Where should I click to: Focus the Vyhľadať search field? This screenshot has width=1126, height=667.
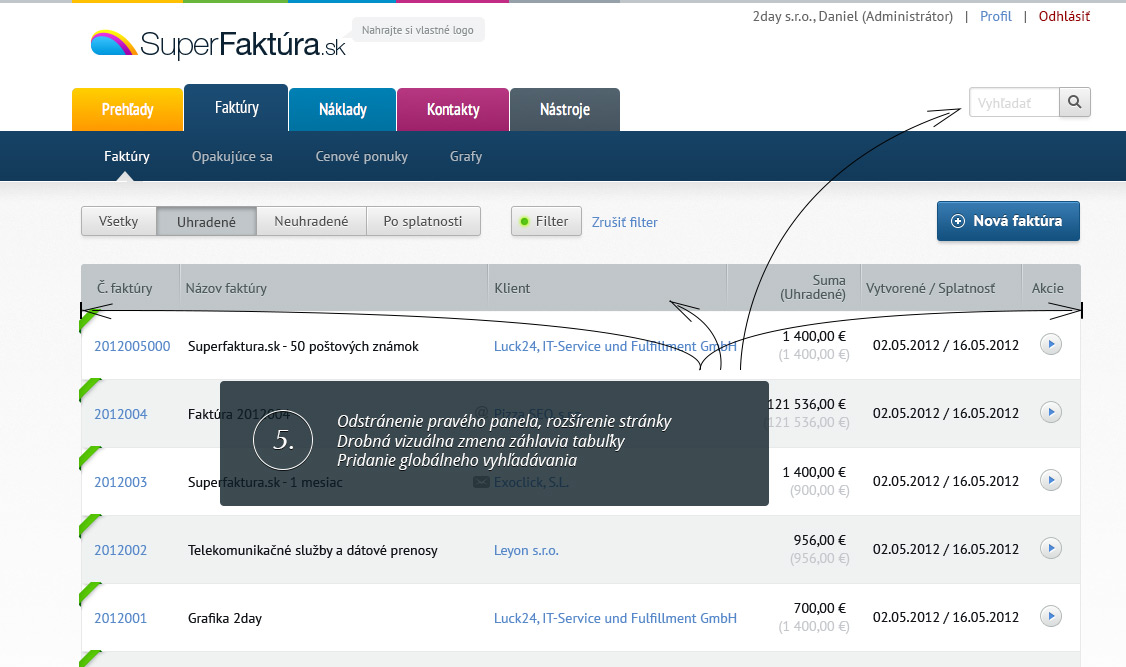(1014, 102)
